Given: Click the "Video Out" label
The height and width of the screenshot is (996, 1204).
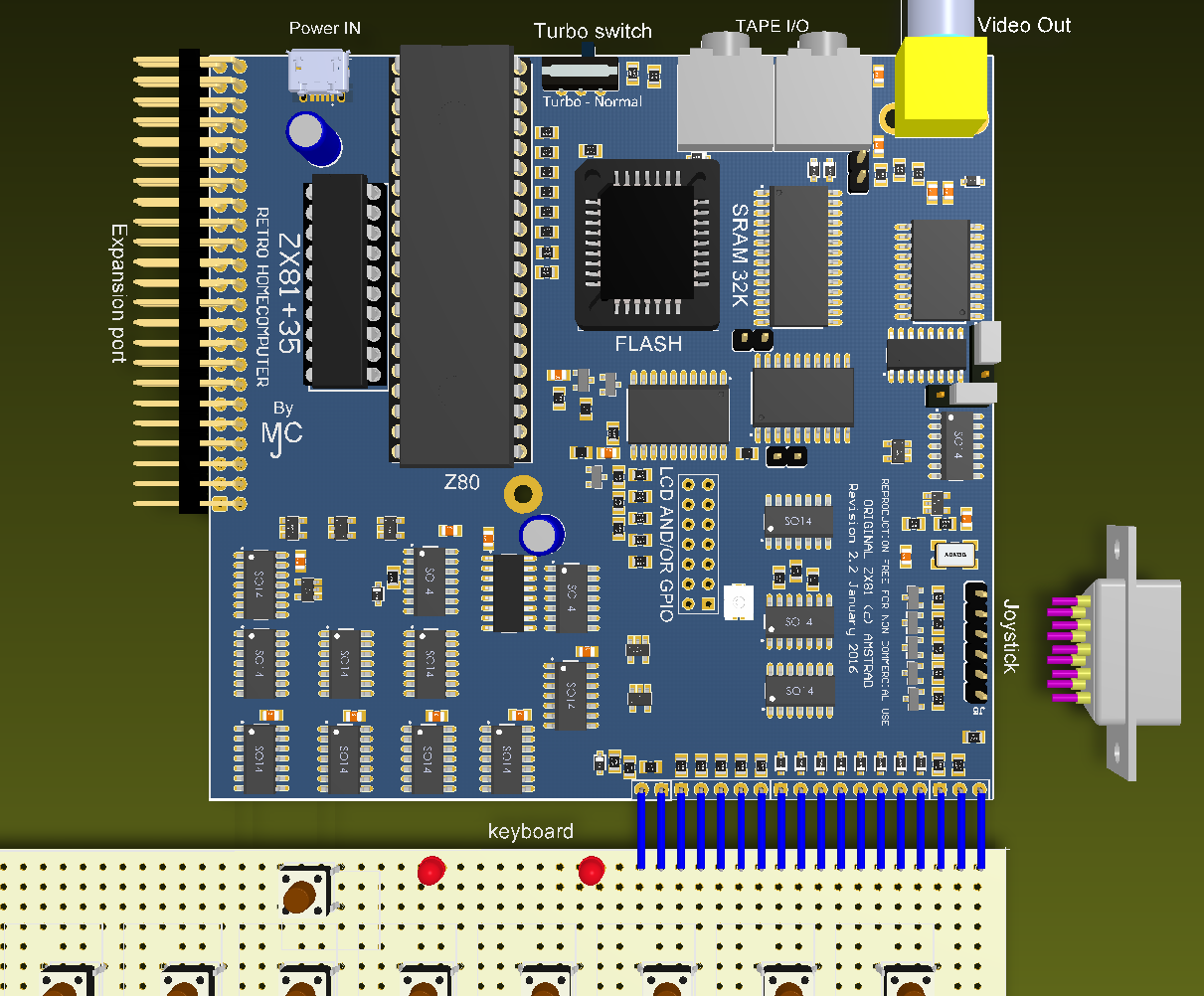Looking at the screenshot, I should click(1025, 25).
